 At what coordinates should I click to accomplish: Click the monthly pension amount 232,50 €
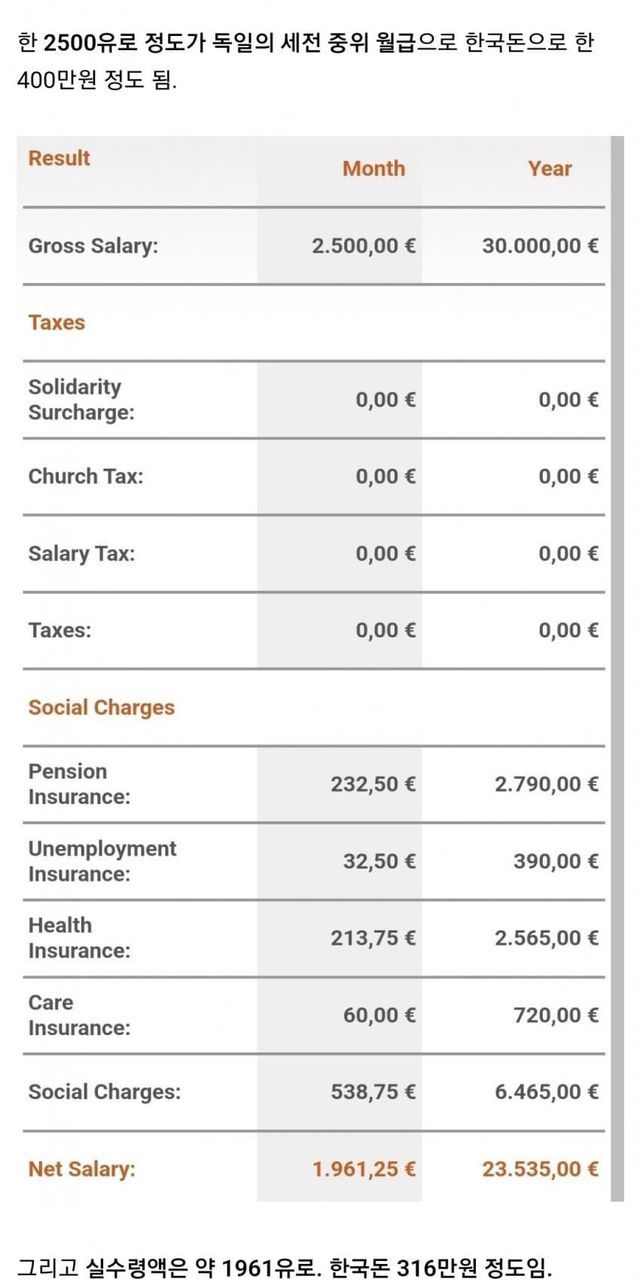373,784
